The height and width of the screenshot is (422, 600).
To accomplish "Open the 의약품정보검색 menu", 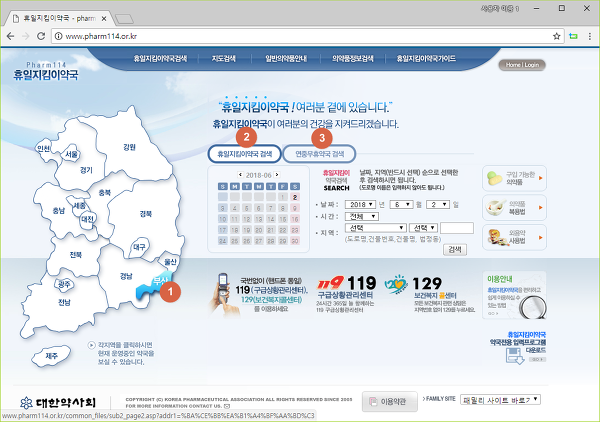I will tap(353, 59).
